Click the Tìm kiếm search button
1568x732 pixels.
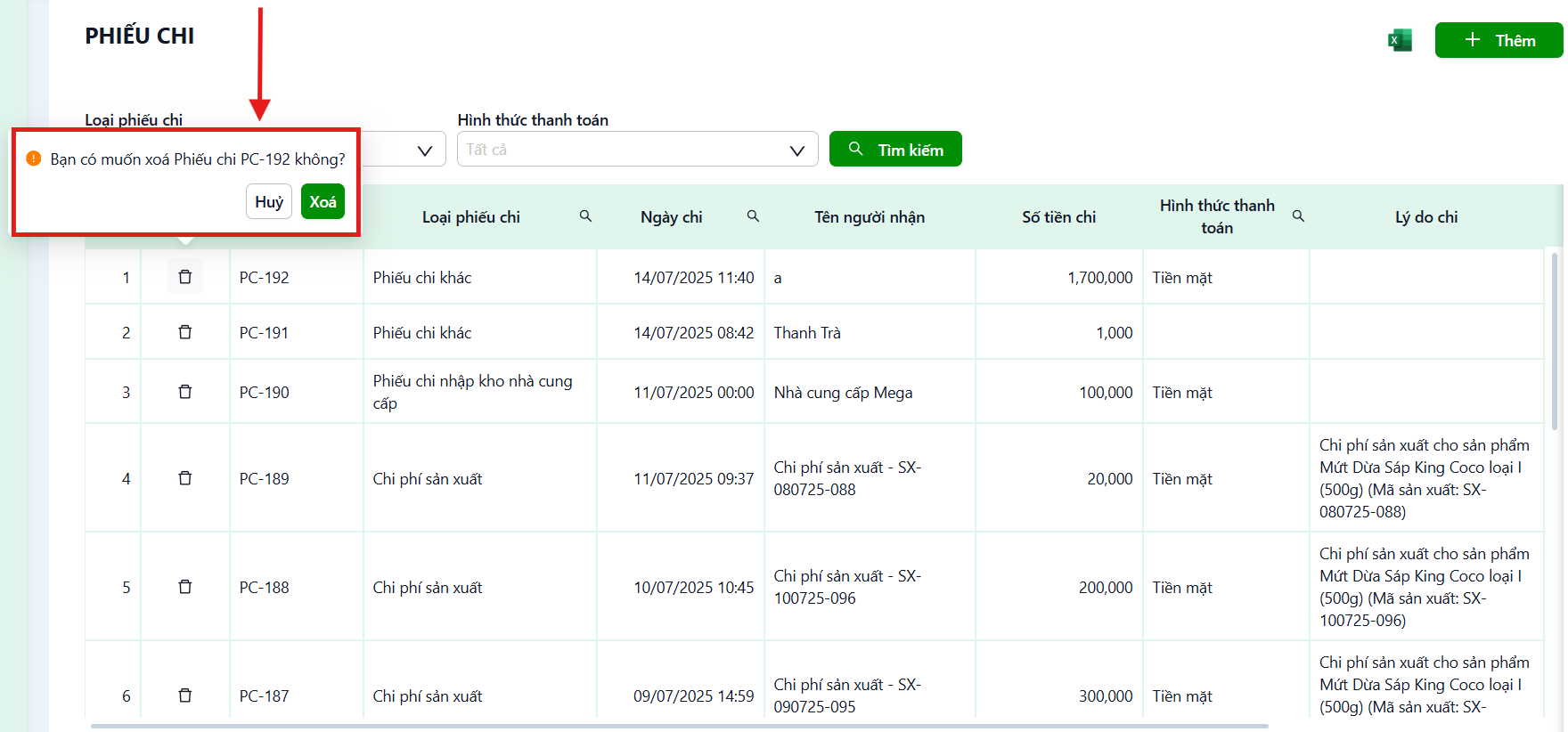pos(895,149)
